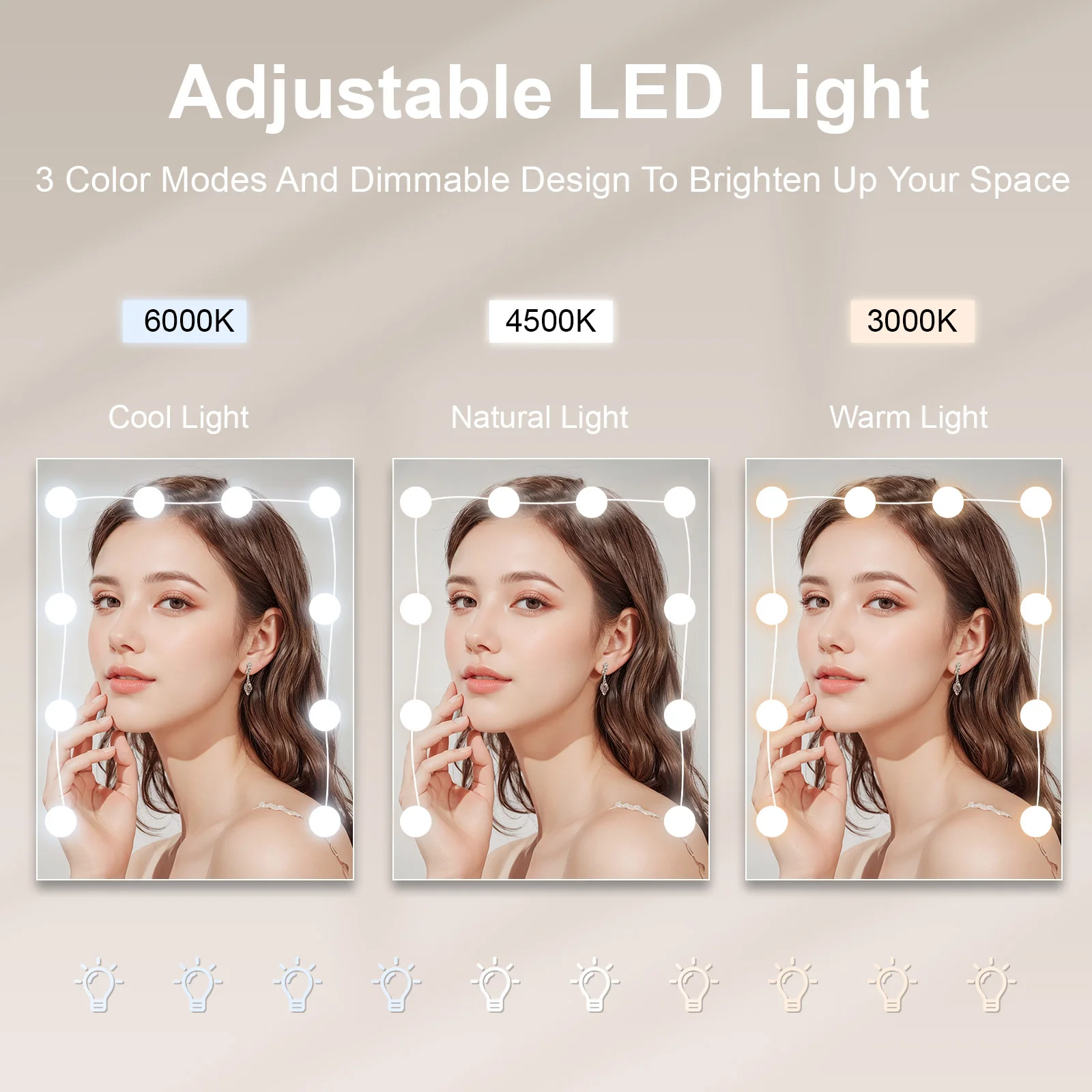The height and width of the screenshot is (1092, 1092).
Task: Pick the 3000K color temperature badge
Action: 913,321
